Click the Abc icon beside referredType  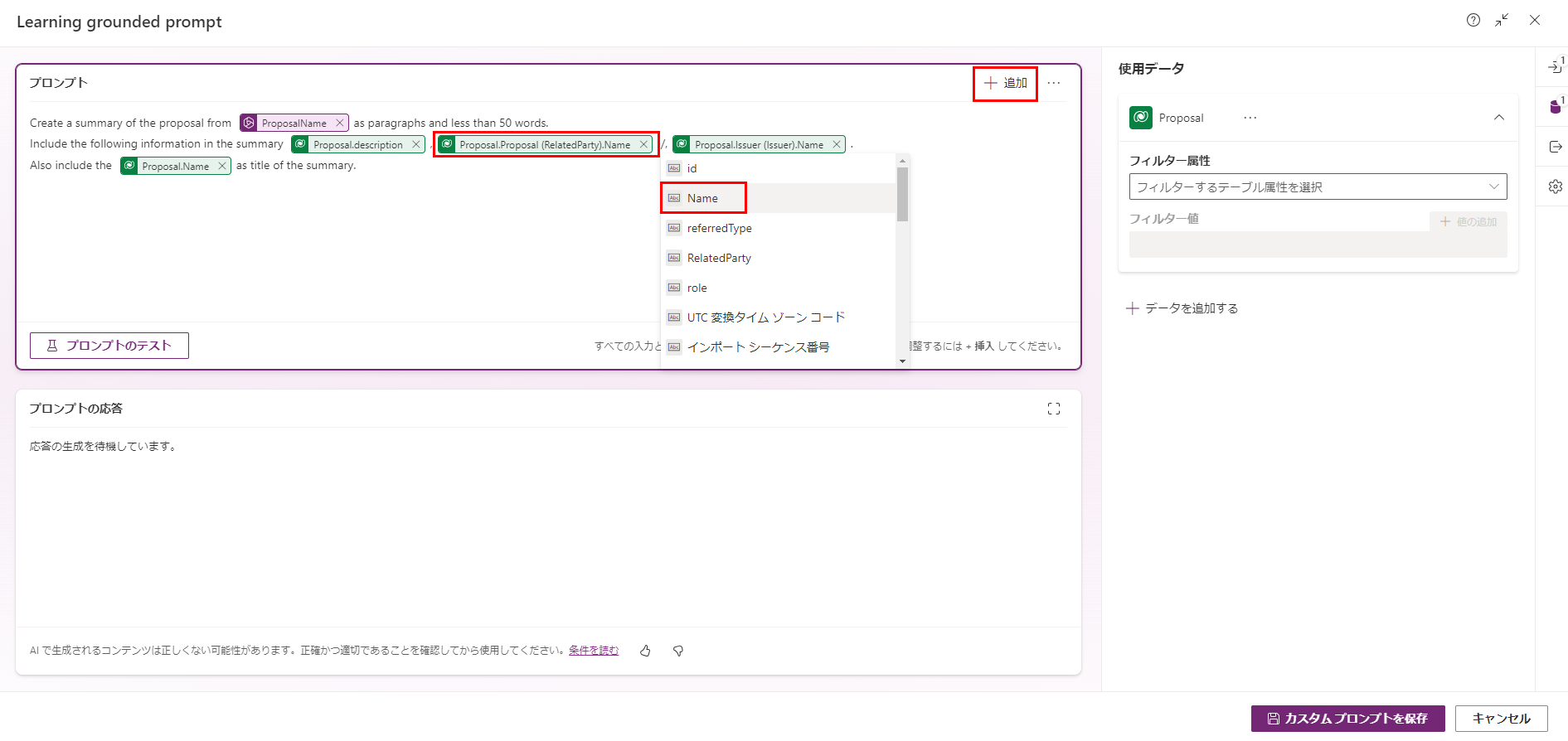coord(674,228)
